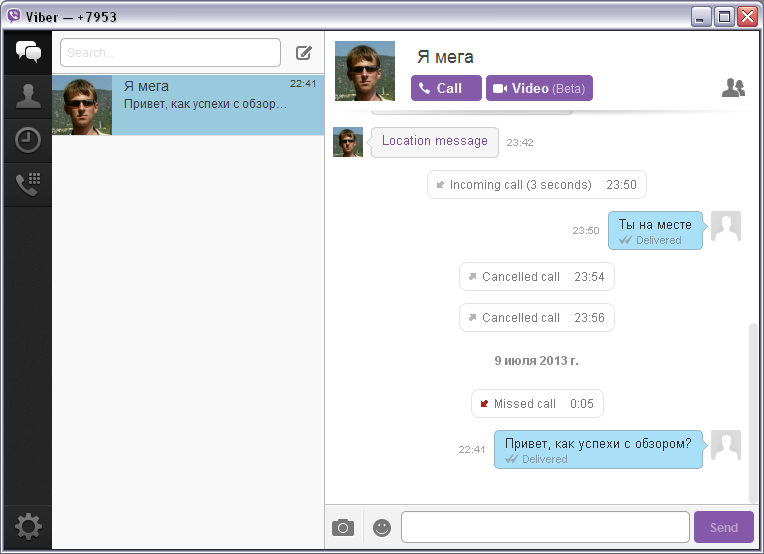Click the large contact photo in header
This screenshot has height=554, width=764.
tap(365, 71)
